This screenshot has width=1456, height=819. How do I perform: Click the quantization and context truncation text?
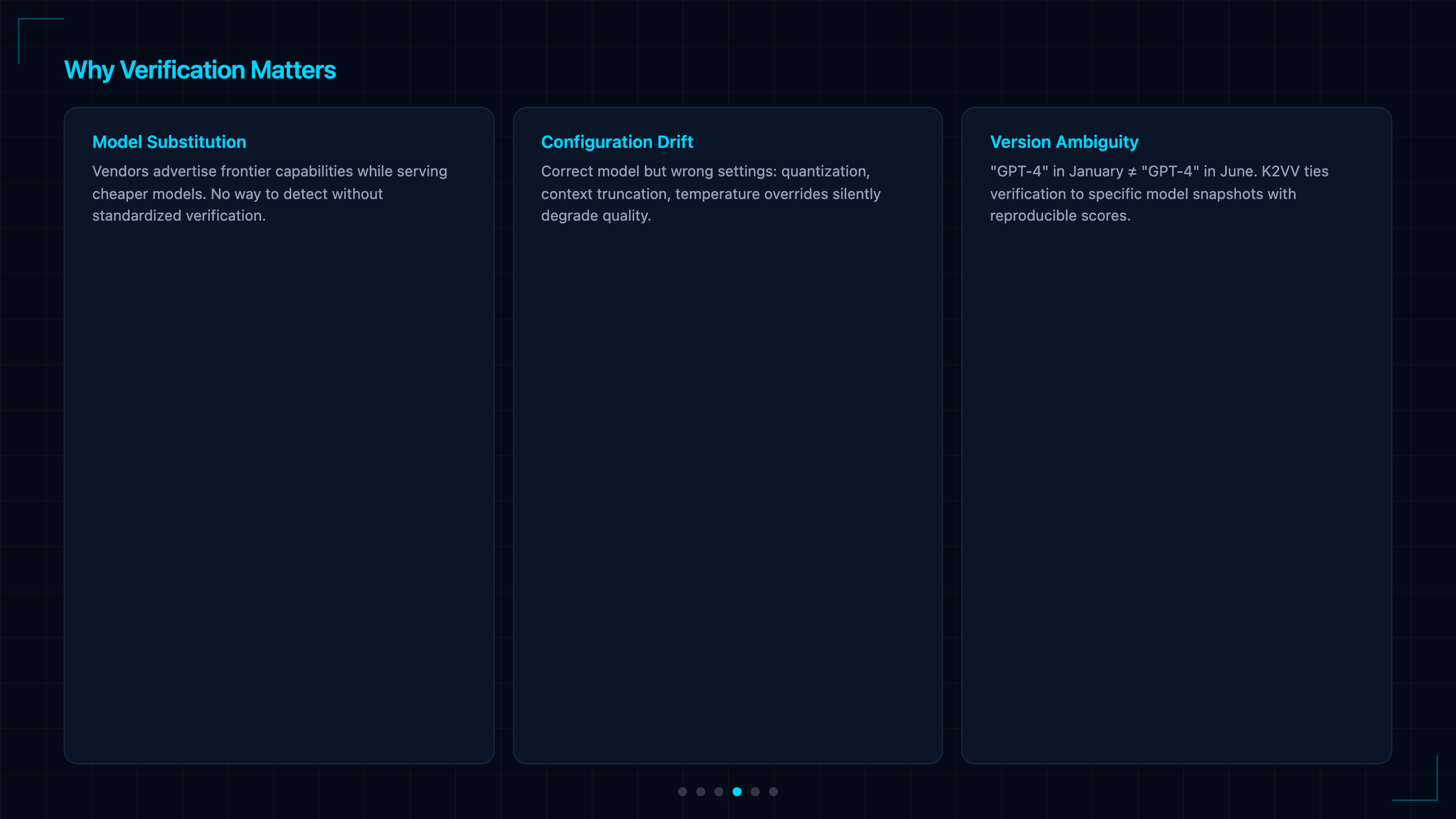pyautogui.click(x=711, y=193)
